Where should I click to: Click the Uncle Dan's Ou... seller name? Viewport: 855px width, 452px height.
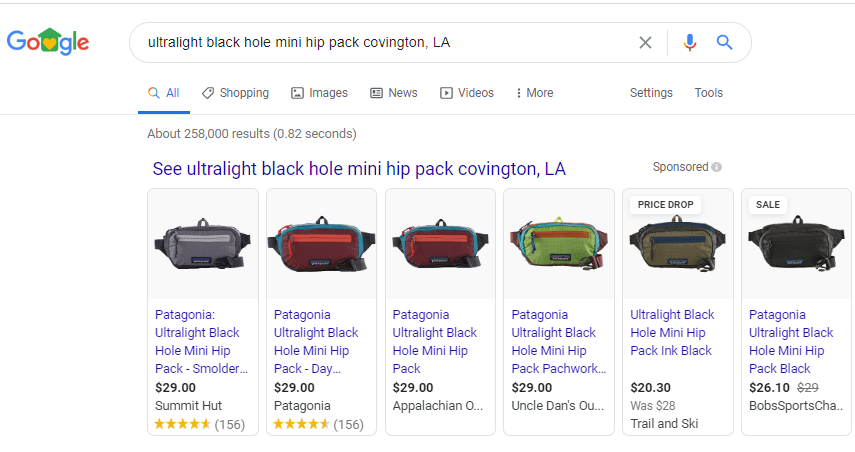pyautogui.click(x=558, y=406)
